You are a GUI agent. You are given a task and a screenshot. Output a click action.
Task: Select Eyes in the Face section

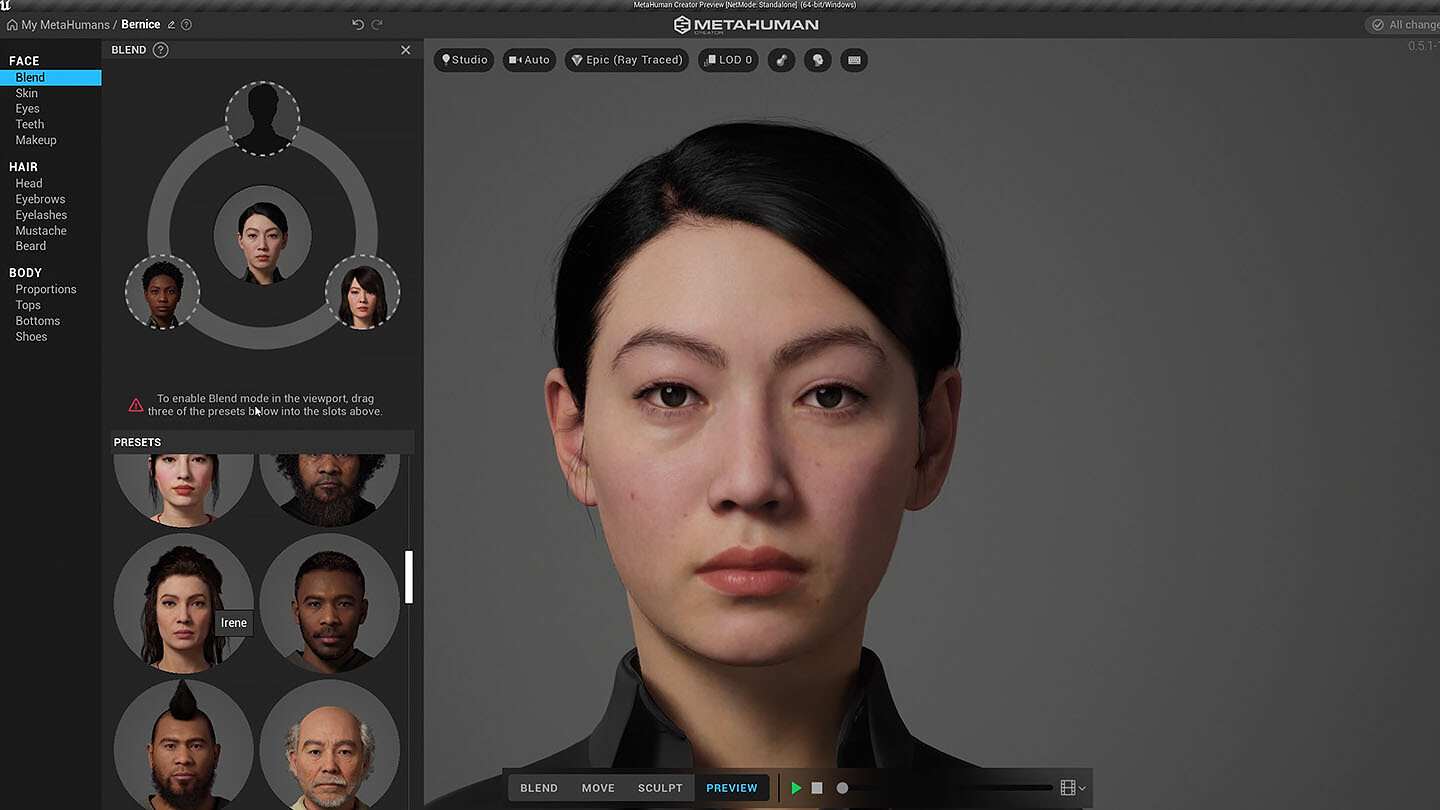[27, 109]
